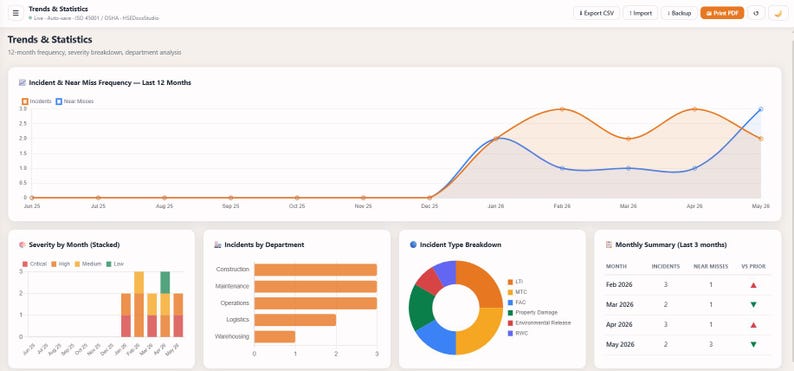Toggle the LTI legend entry
The image size is (794, 371).
(514, 281)
